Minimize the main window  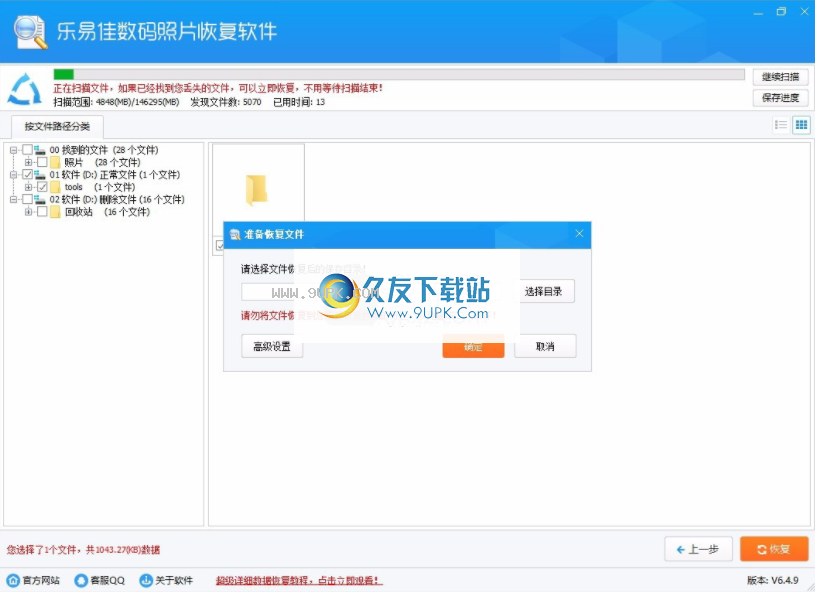(x=758, y=12)
